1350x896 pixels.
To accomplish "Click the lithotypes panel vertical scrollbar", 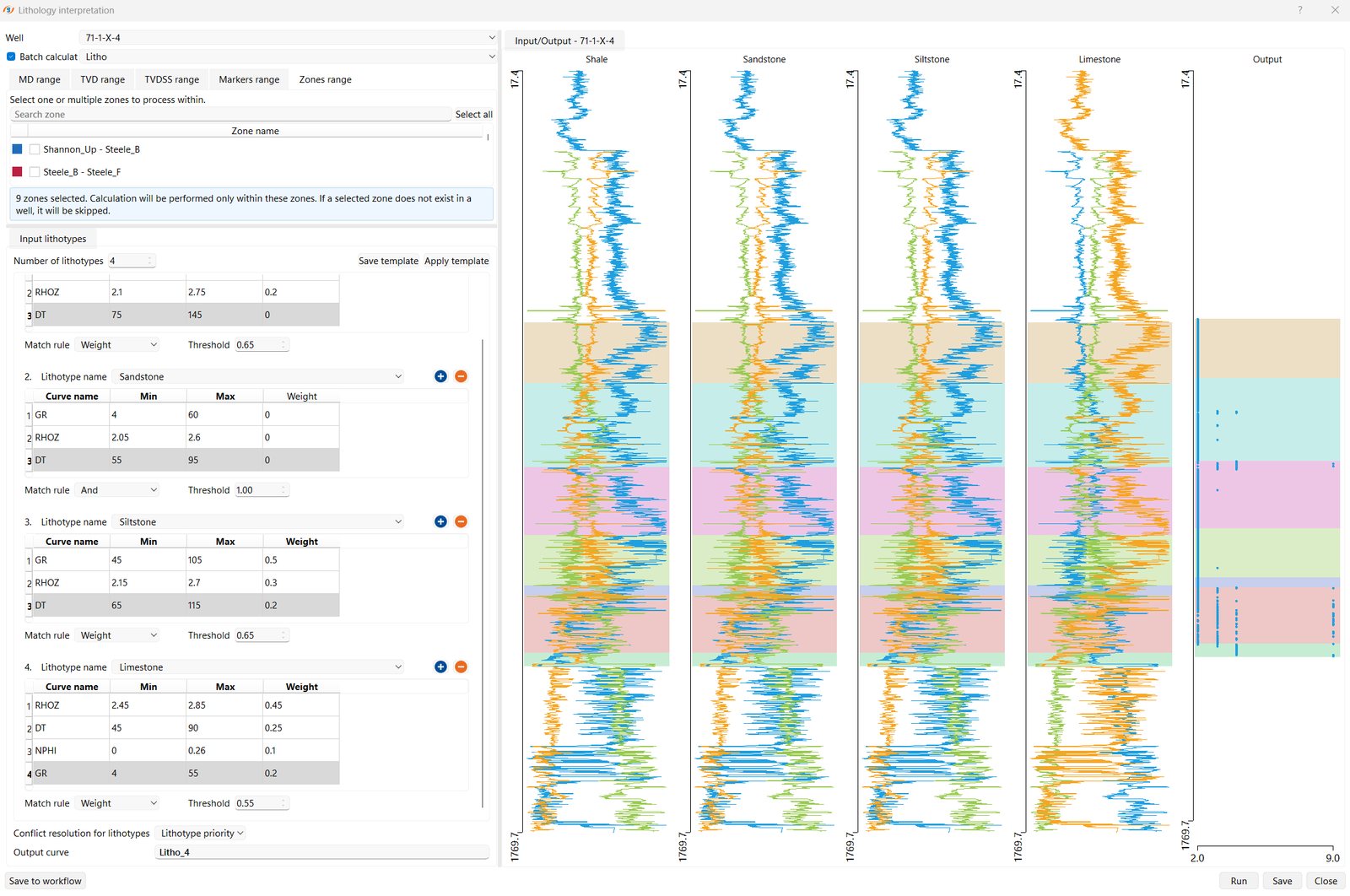I will point(483,574).
